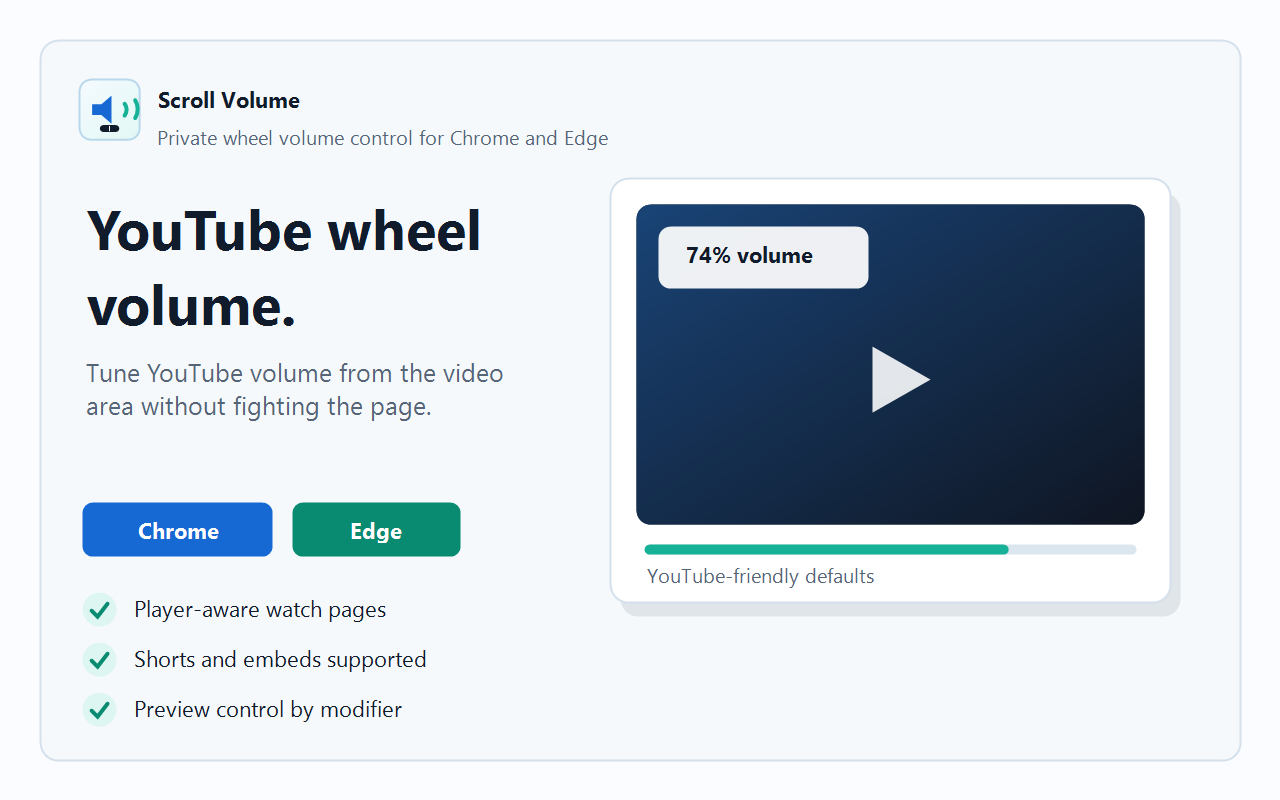1280x800 pixels.
Task: Click the dark video preview area
Action: coord(890,364)
